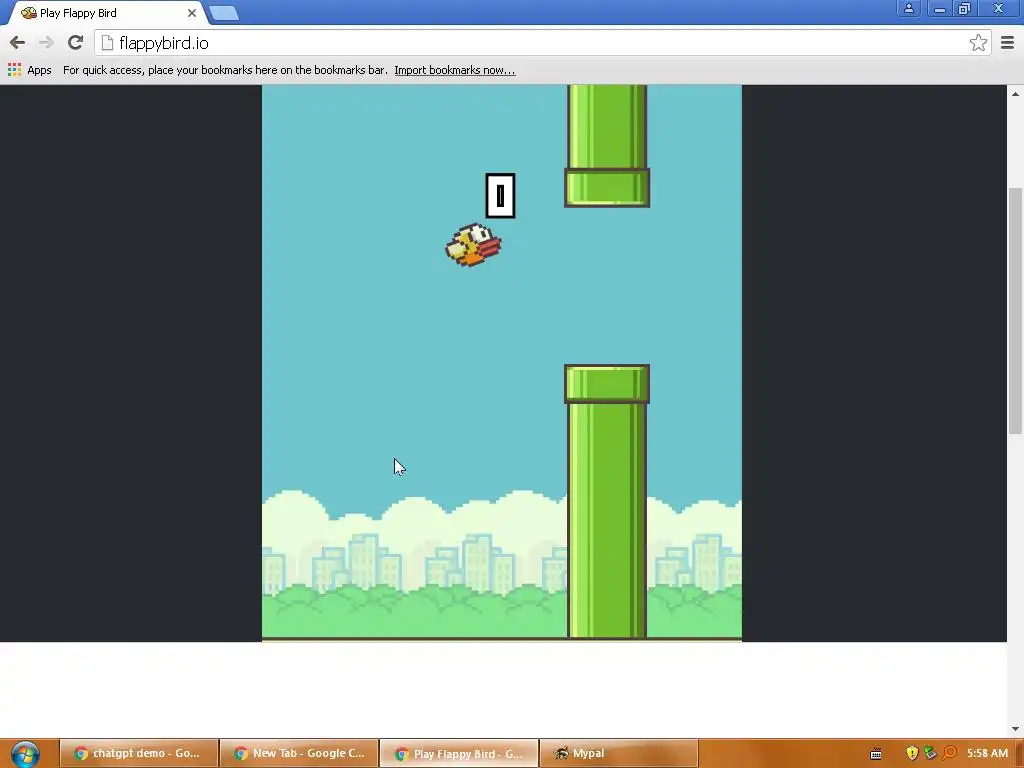Screen dimensions: 1024x768
Task: Switch to Mypal taskbar window
Action: pyautogui.click(x=619, y=754)
